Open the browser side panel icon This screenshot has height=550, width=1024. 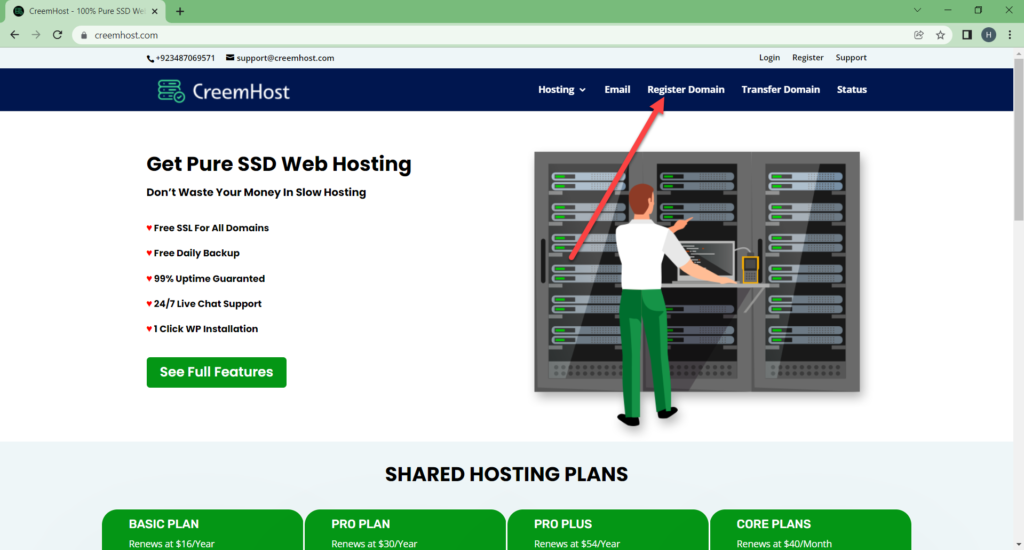coord(967,35)
